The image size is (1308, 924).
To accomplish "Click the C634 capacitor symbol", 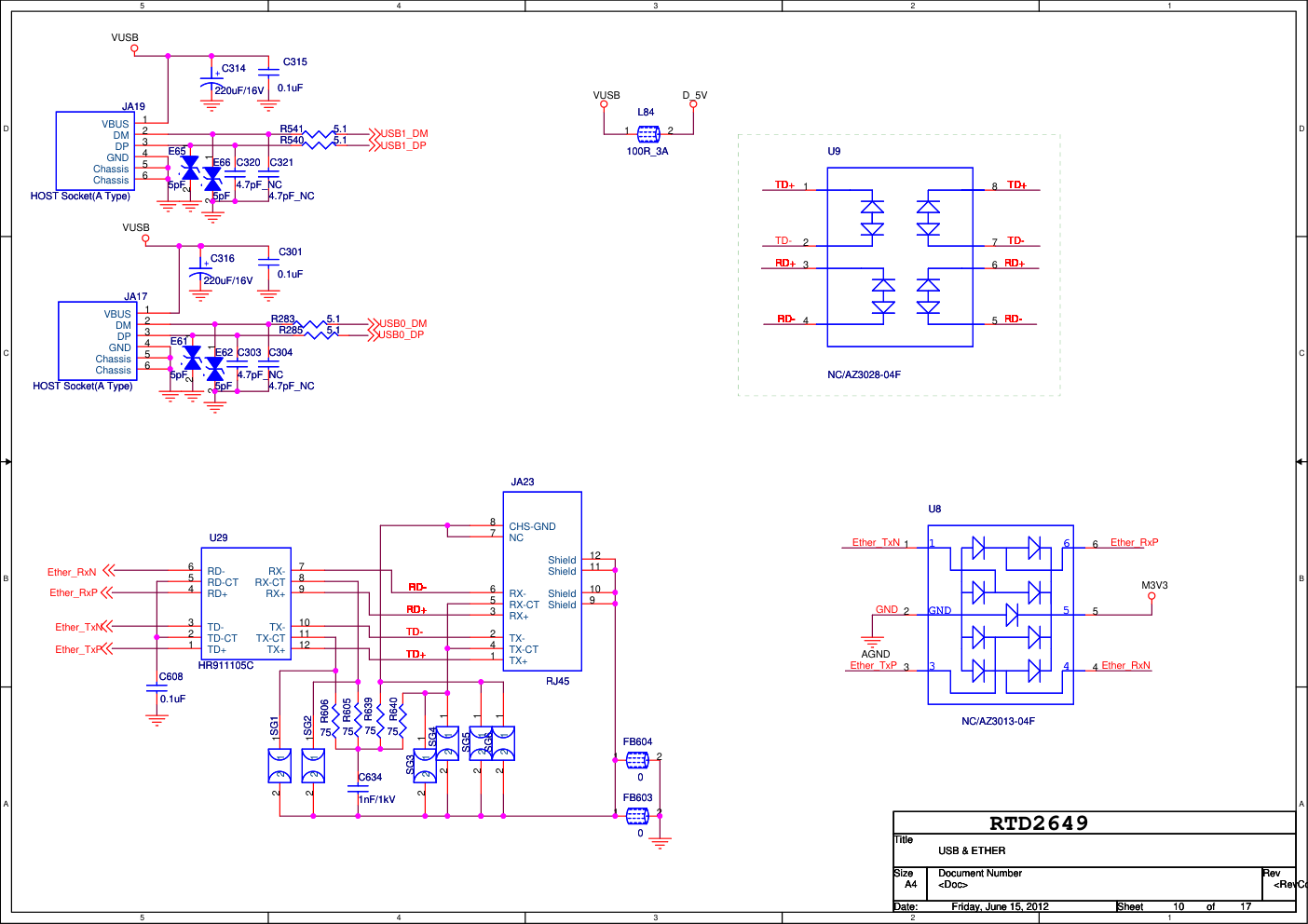I will point(358,789).
